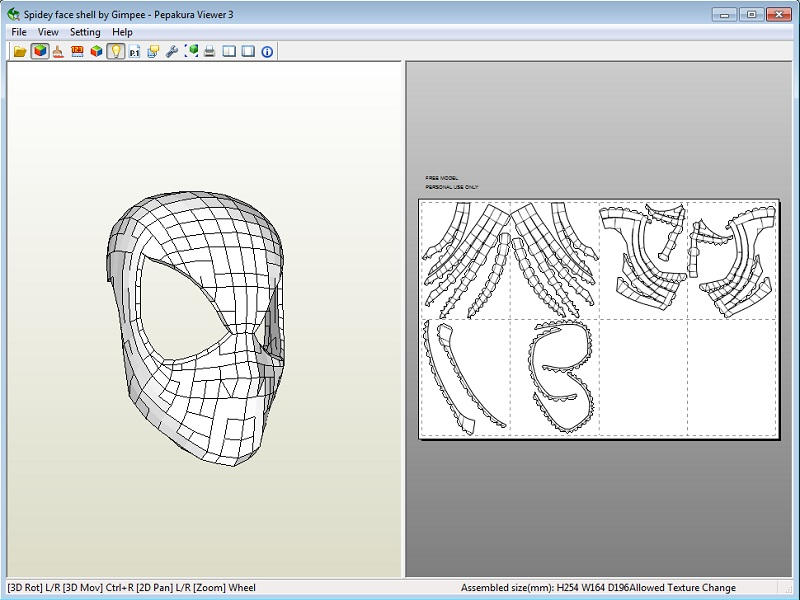Open the View menu

tap(48, 32)
